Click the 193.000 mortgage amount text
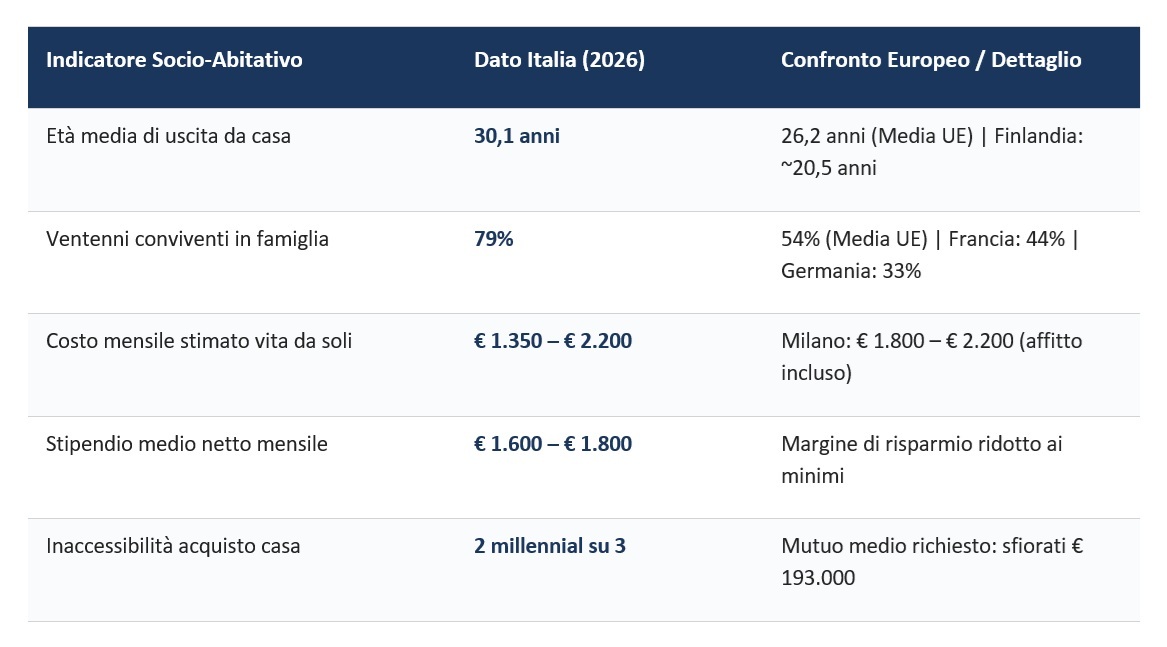The image size is (1167, 647). [x=818, y=578]
